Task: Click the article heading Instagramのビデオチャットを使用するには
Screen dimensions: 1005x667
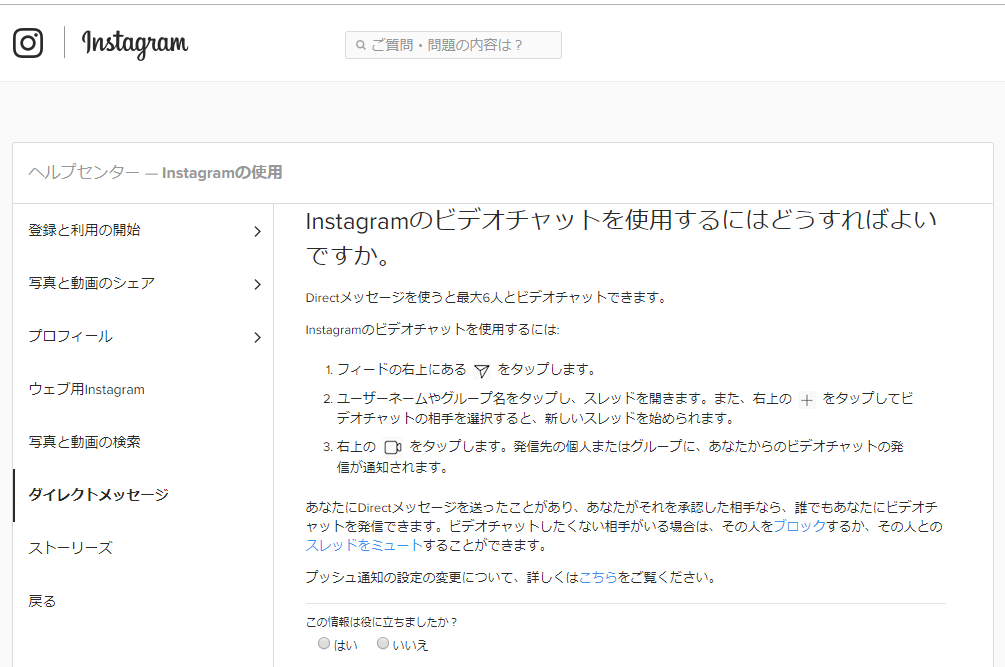Action: click(621, 238)
